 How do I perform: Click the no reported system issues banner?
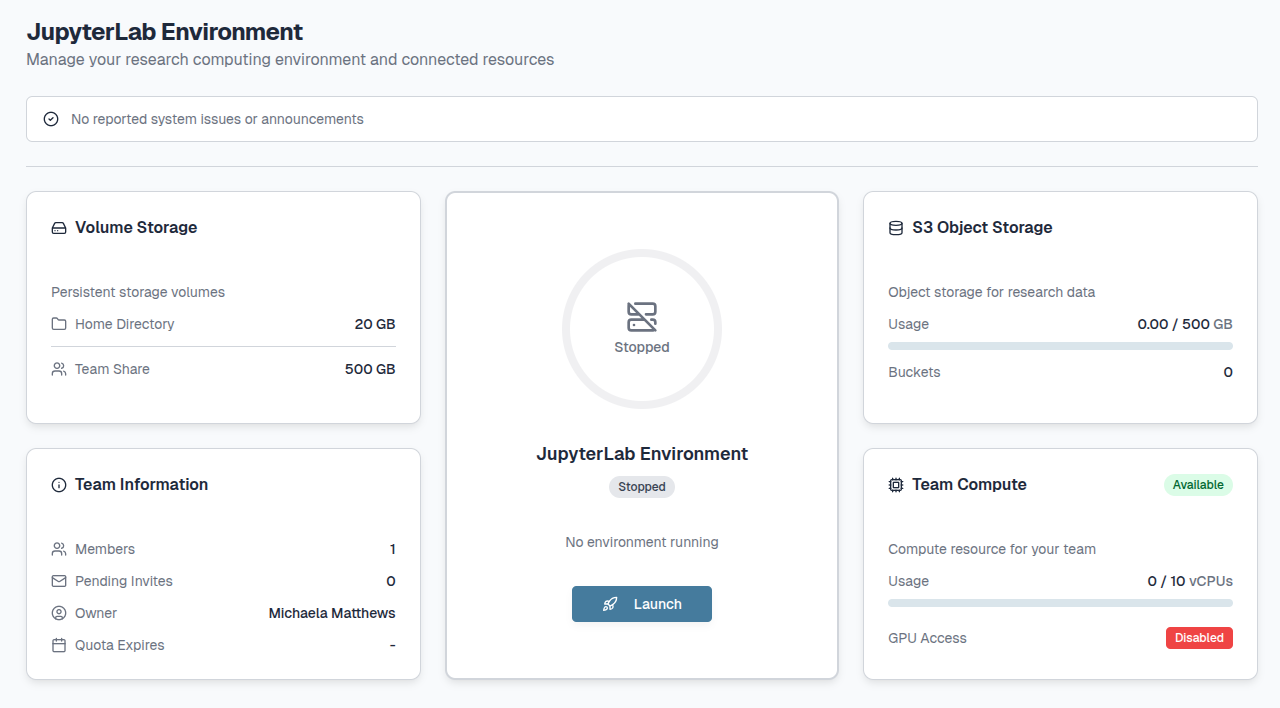point(642,119)
